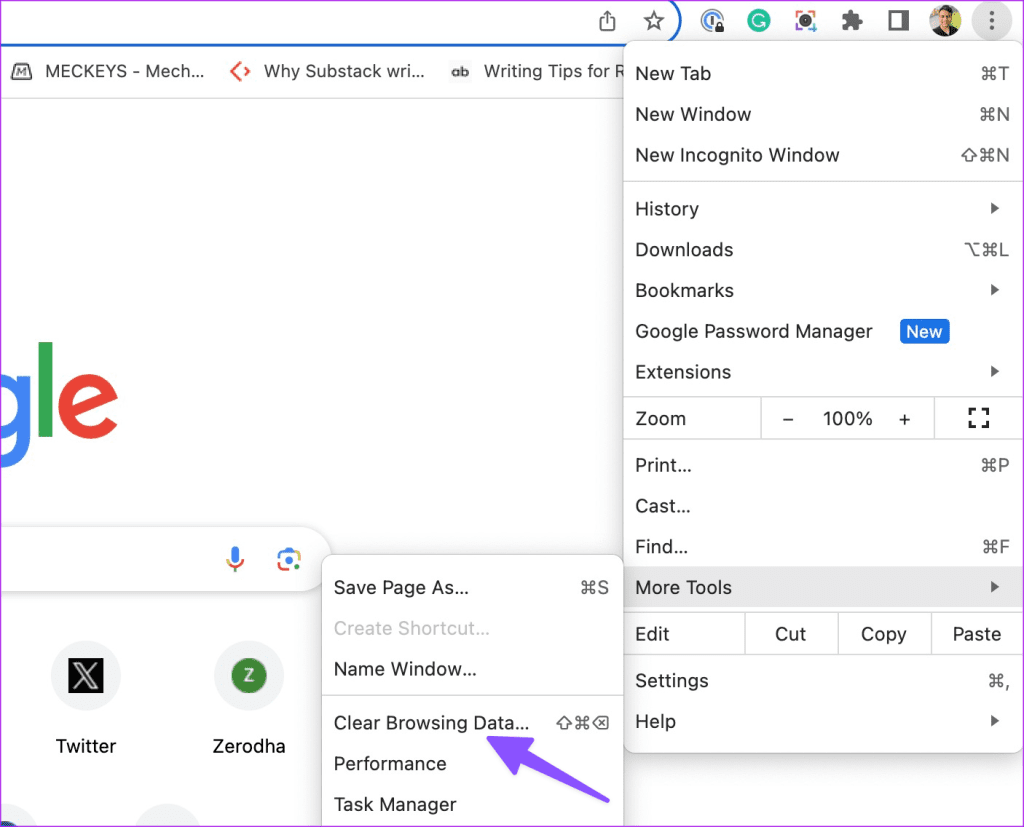Enter full screen using the zoom row icon
This screenshot has width=1024, height=827.
point(978,418)
